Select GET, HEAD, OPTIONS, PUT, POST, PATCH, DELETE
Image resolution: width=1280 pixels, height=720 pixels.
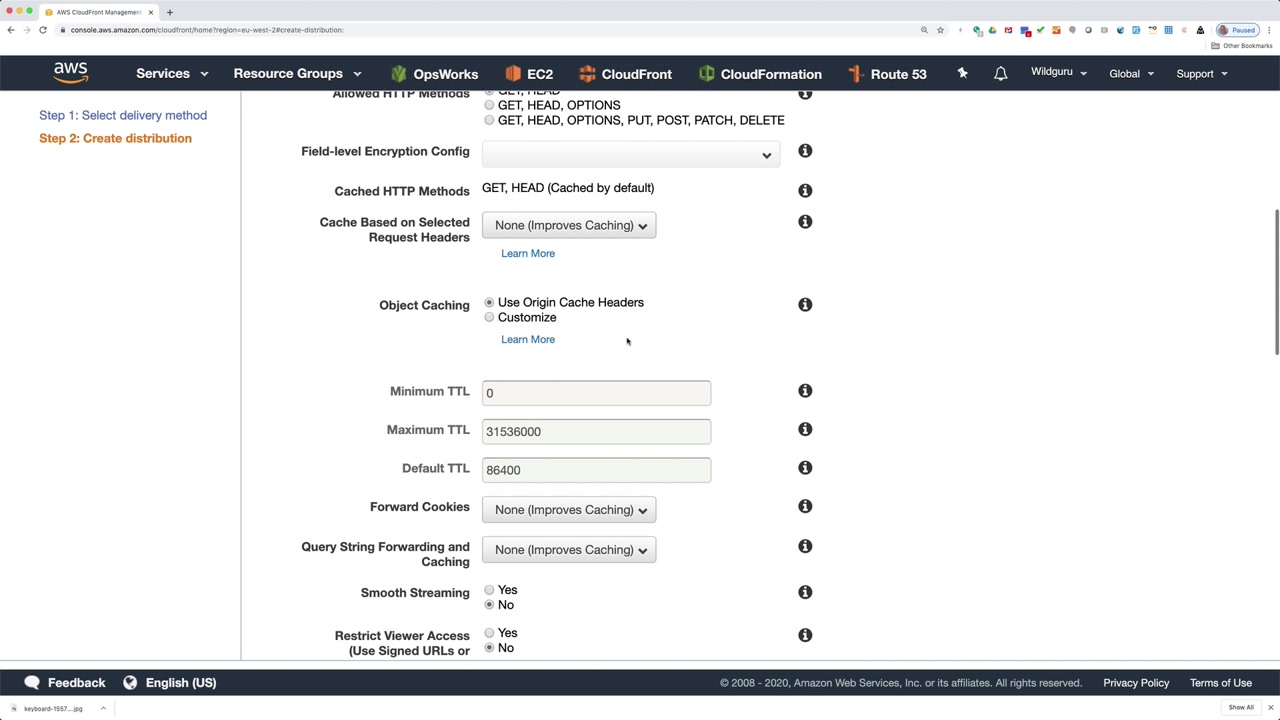coord(489,120)
